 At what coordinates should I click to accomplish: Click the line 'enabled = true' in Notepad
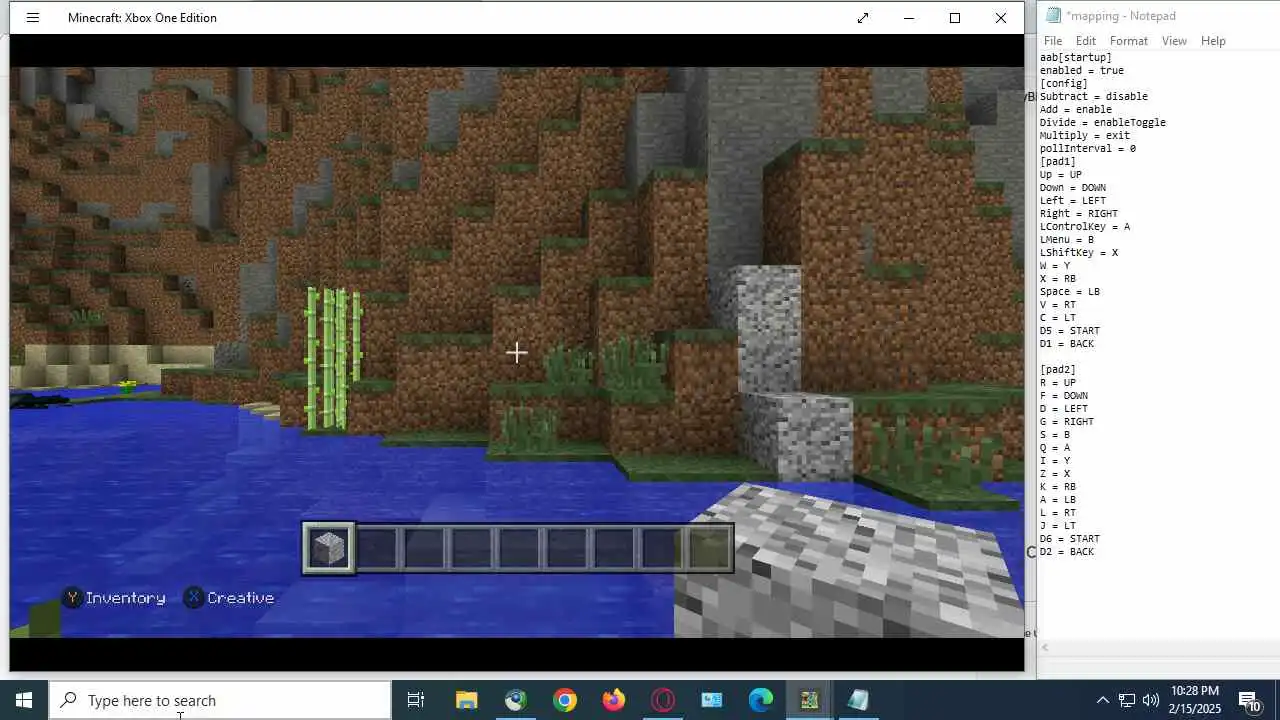(x=1082, y=71)
